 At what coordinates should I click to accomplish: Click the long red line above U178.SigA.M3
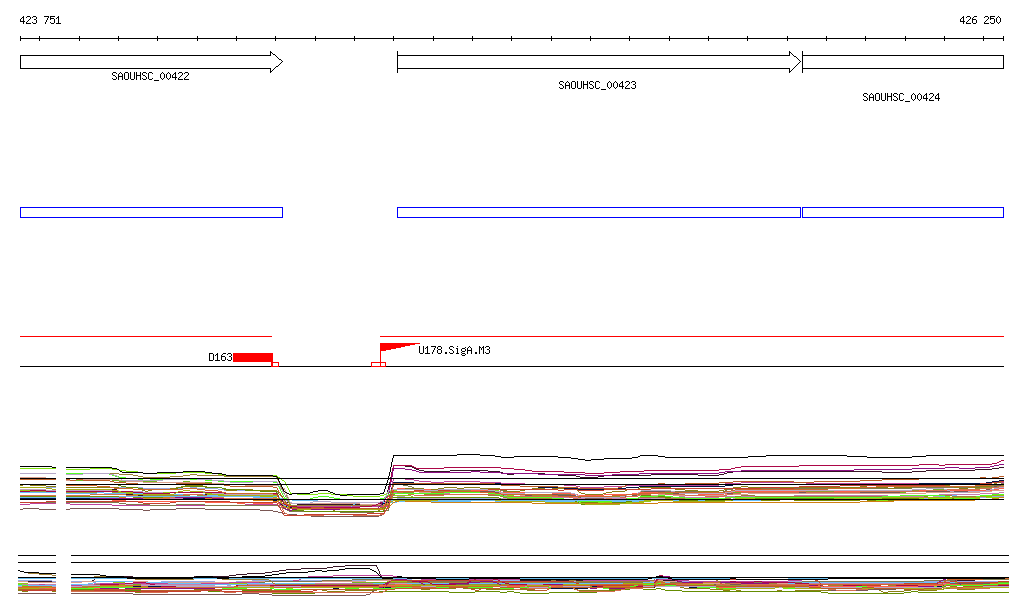point(691,336)
